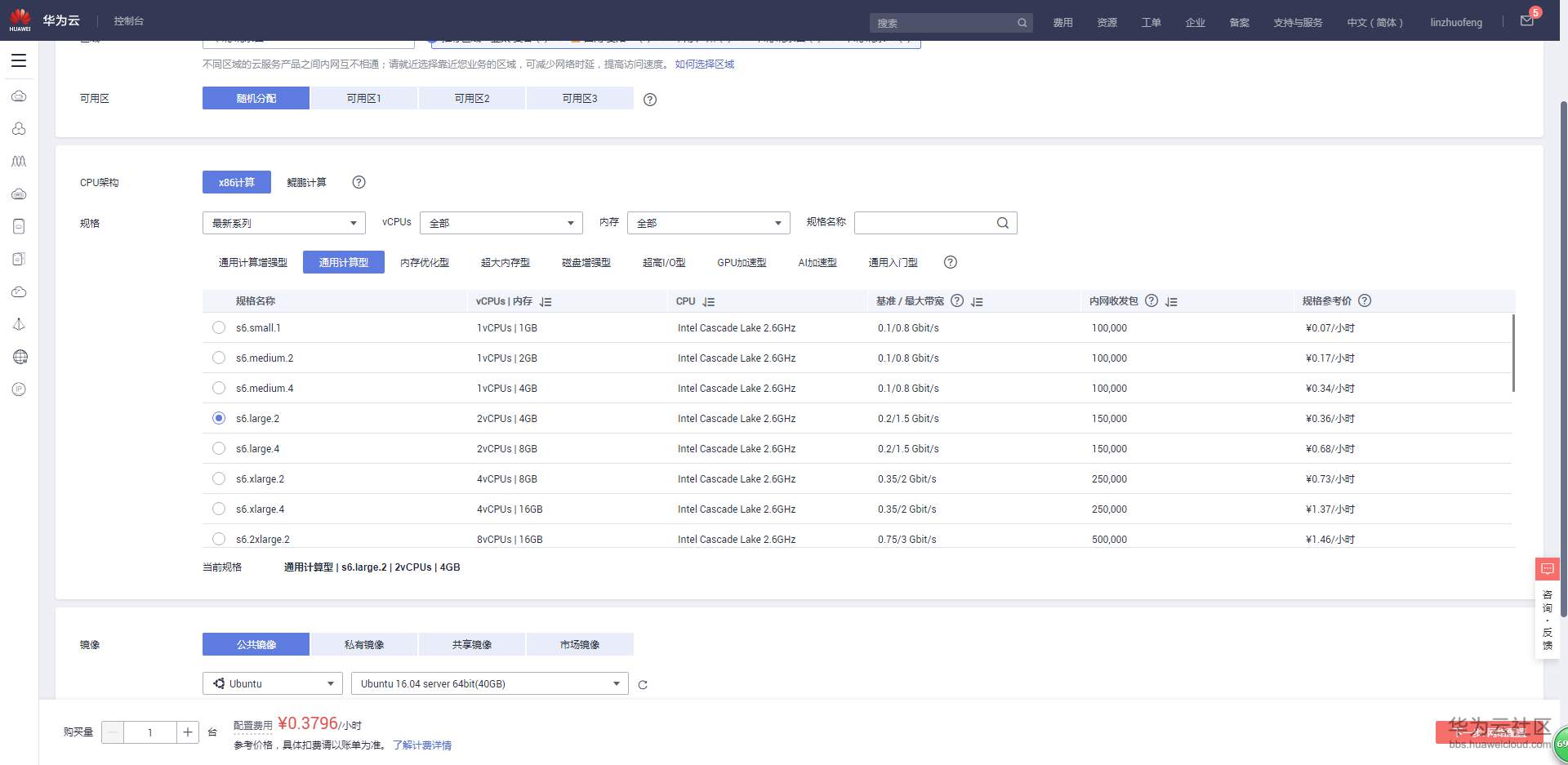Open the hamburger service list menu
This screenshot has width=1568, height=765.
19,60
